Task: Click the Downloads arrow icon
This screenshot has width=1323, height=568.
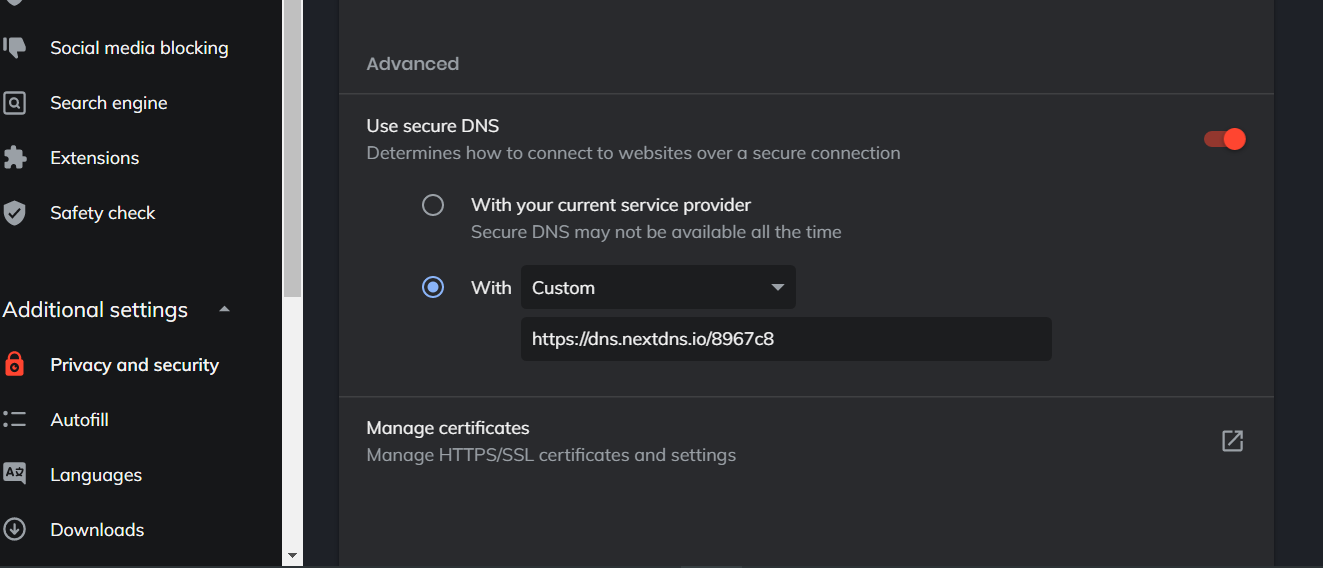Action: point(14,529)
